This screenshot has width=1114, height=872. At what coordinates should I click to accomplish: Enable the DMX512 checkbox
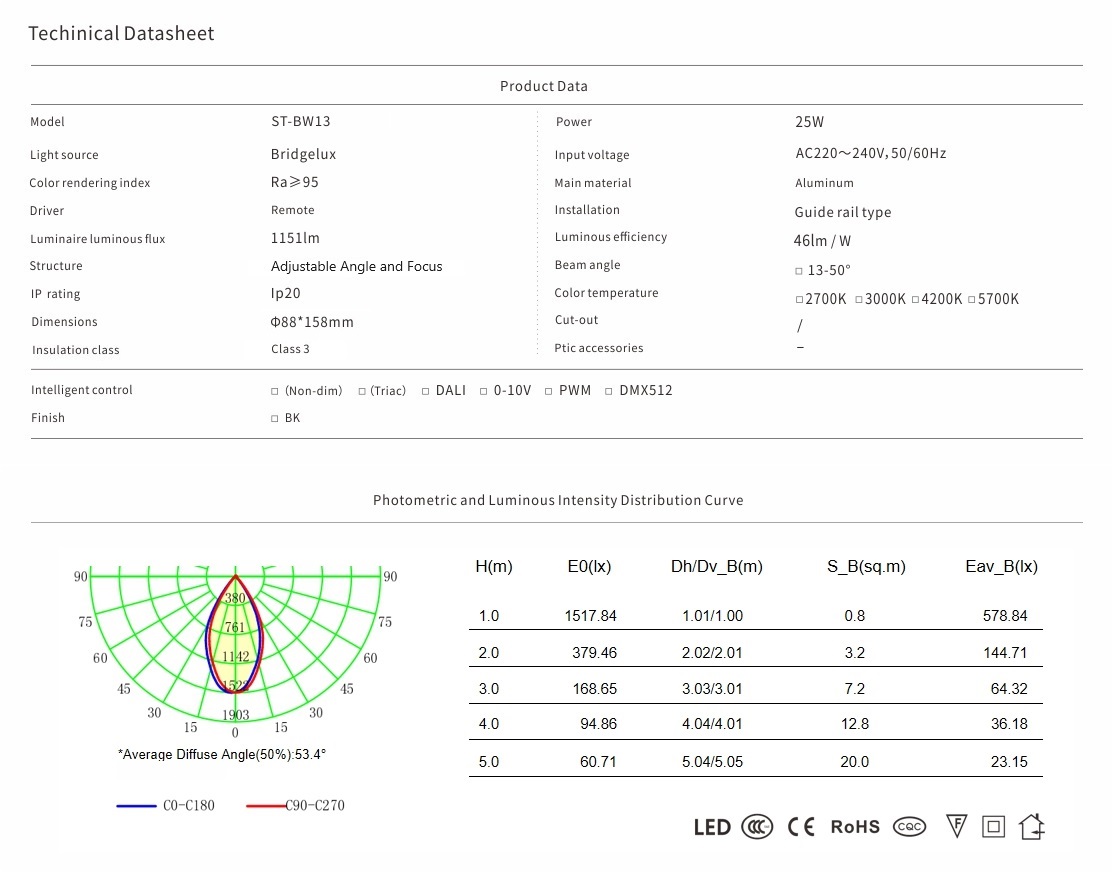pyautogui.click(x=609, y=391)
